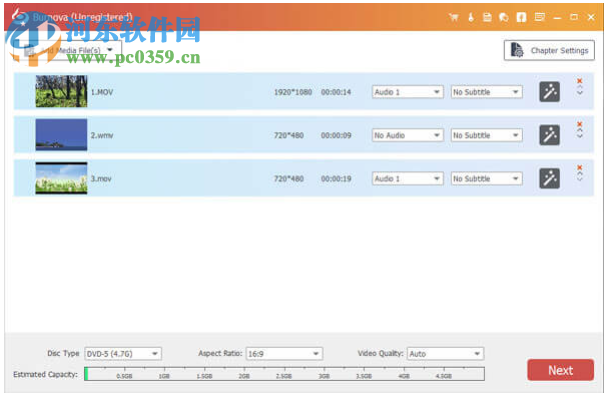612x399 pixels.
Task: Click the Facebook share icon
Action: pos(521,17)
